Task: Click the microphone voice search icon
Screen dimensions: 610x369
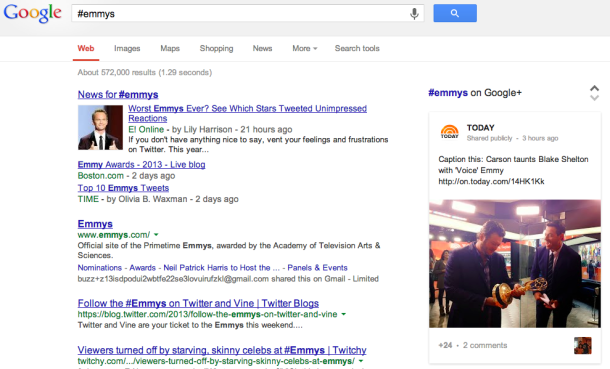Action: tap(414, 14)
